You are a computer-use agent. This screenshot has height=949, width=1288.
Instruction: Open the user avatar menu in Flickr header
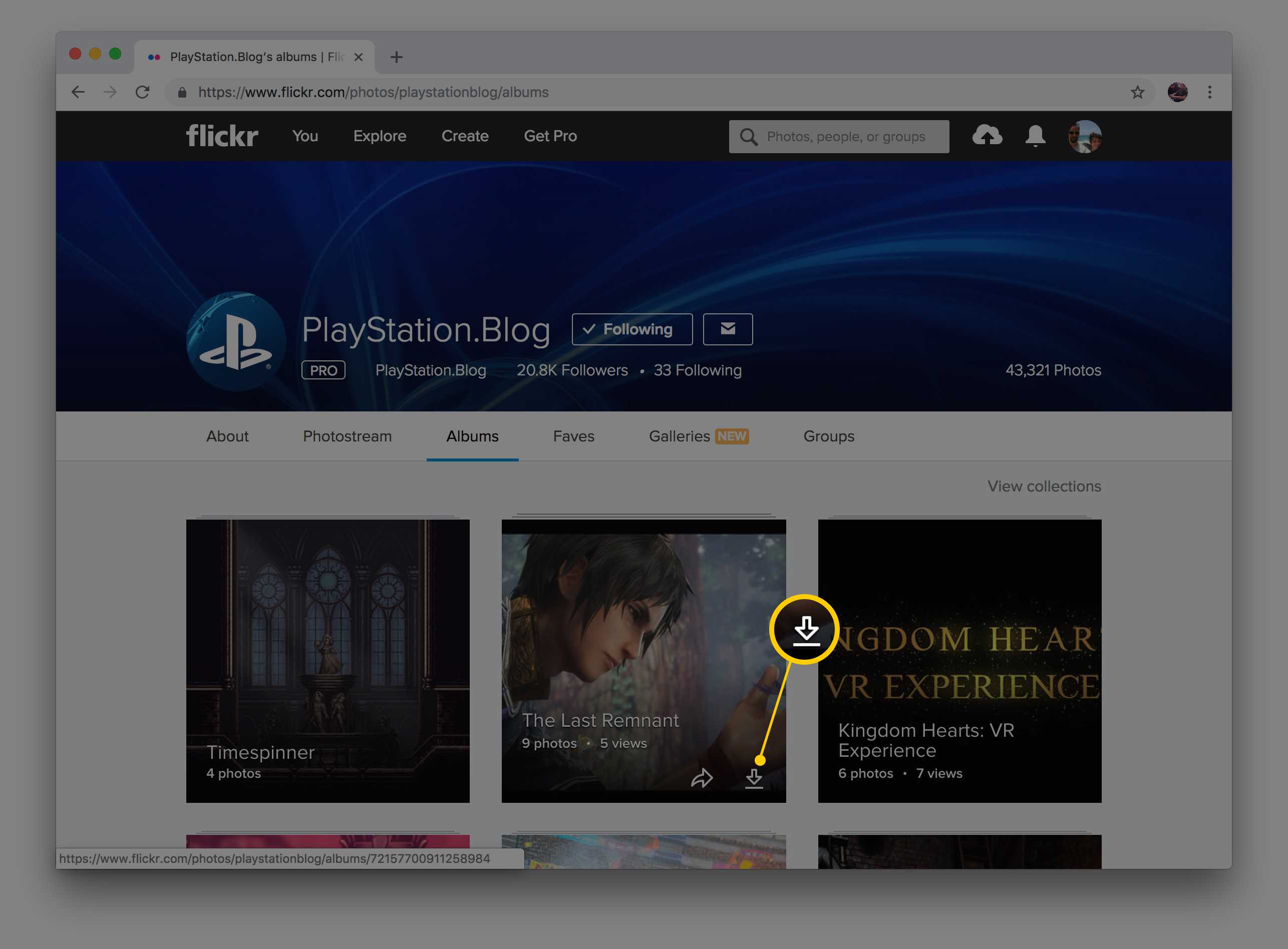point(1084,136)
